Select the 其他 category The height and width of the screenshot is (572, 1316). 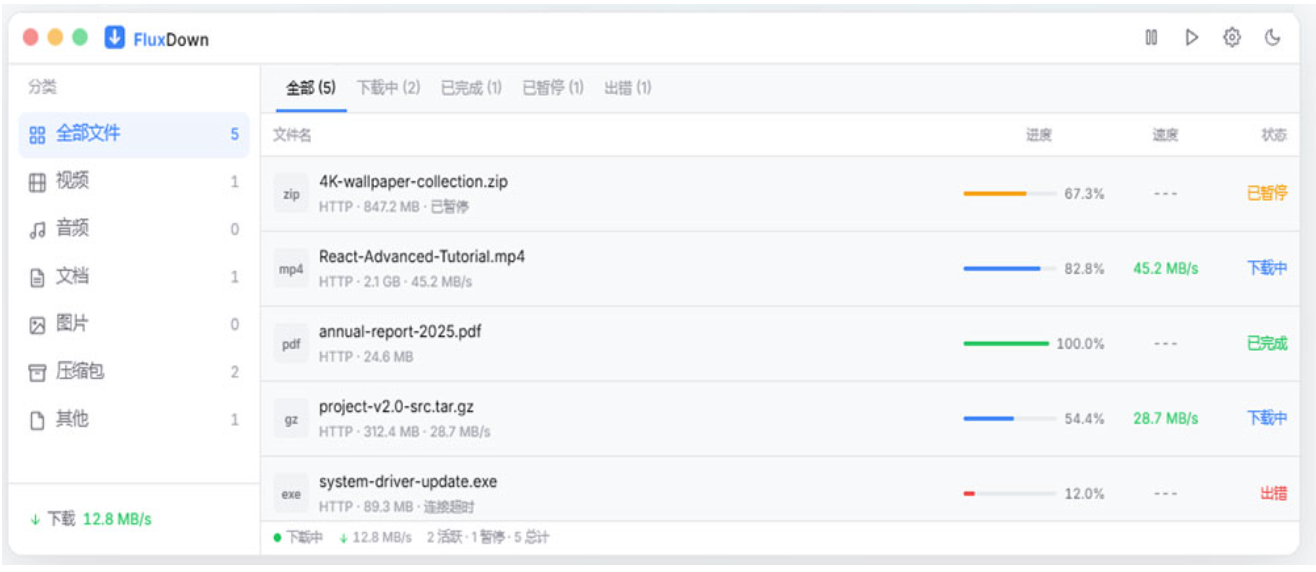(x=134, y=419)
